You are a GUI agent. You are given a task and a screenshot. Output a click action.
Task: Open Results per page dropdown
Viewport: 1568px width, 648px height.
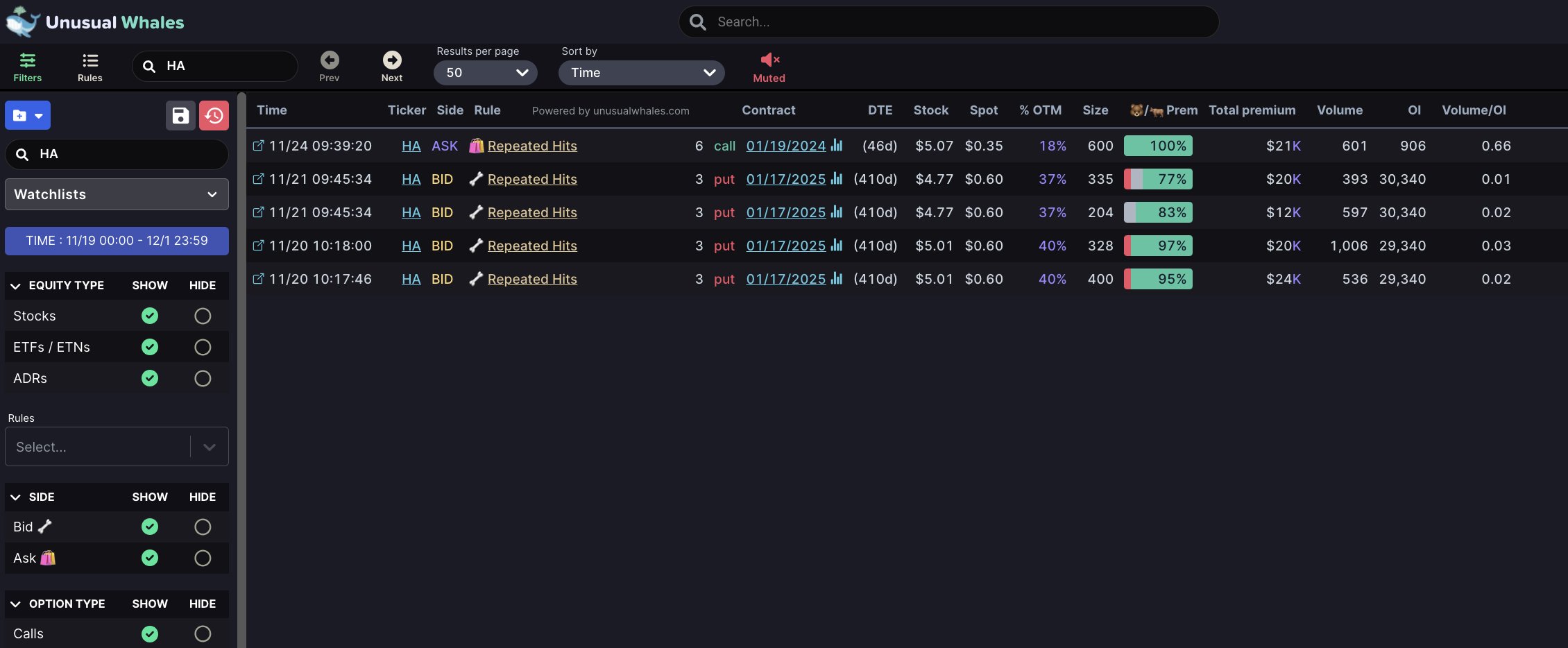coord(485,73)
